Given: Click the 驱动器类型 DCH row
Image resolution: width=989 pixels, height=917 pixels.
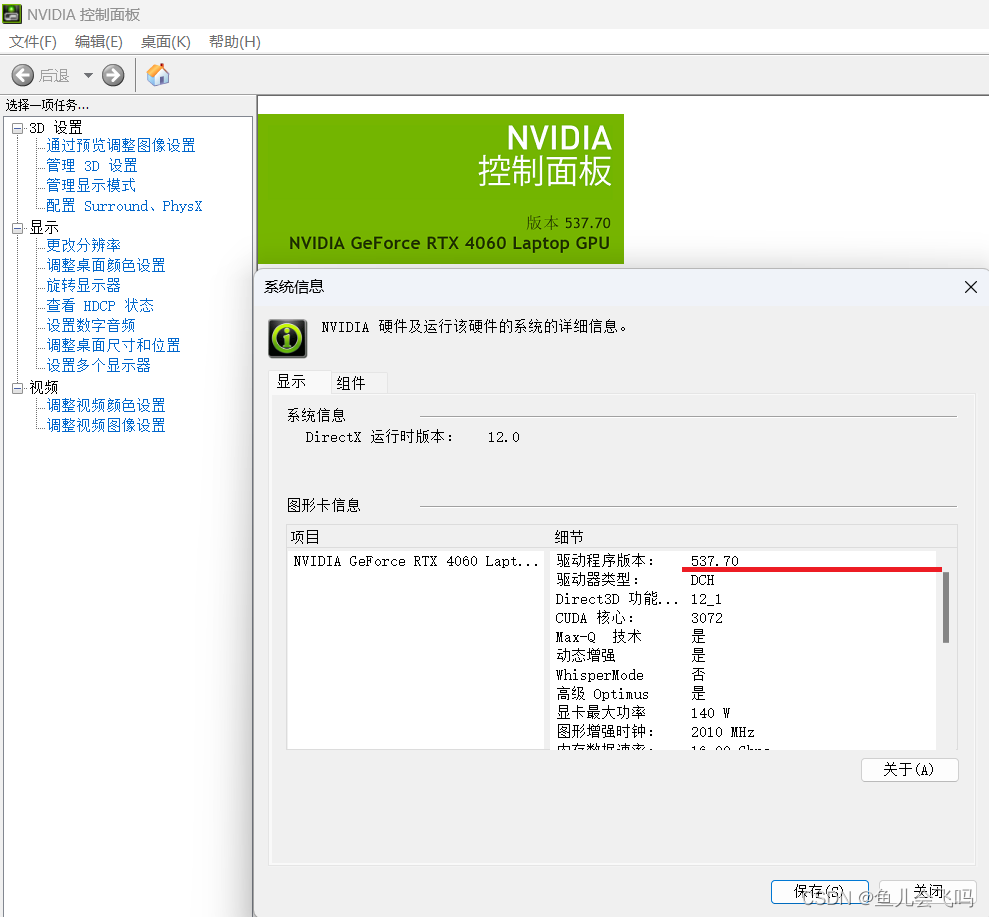Looking at the screenshot, I should pos(746,580).
